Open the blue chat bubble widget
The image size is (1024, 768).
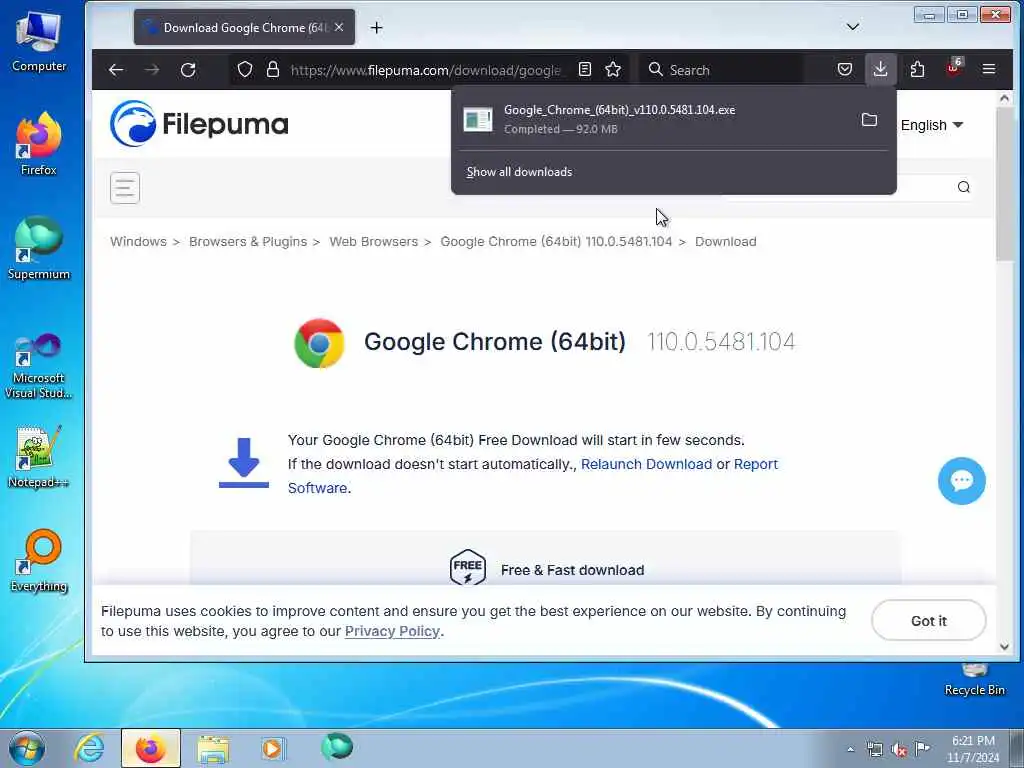[961, 481]
